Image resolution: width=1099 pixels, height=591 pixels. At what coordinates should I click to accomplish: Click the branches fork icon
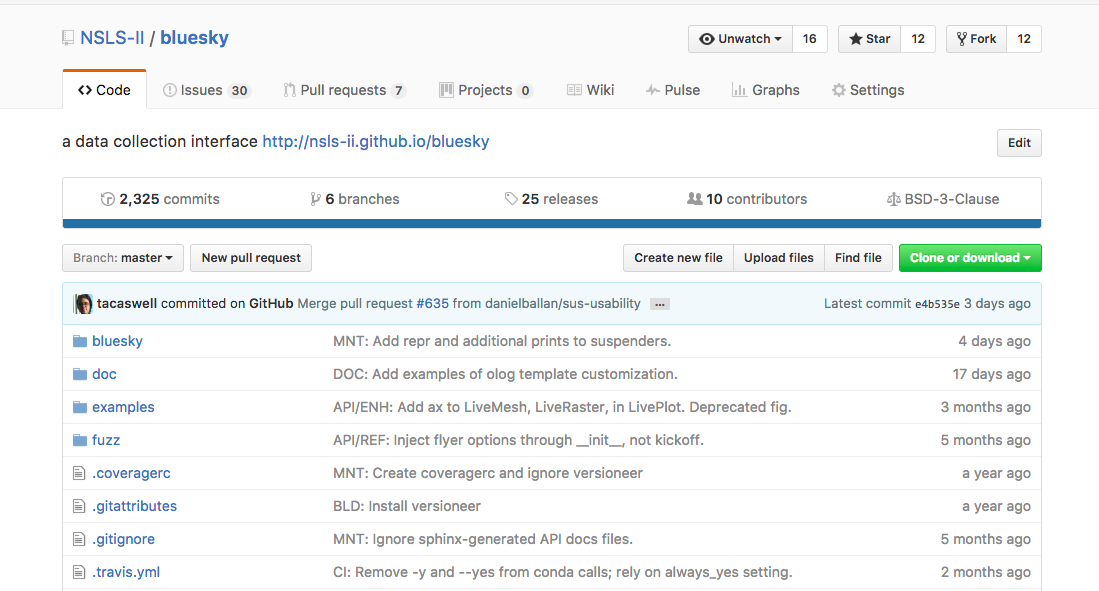pos(315,199)
